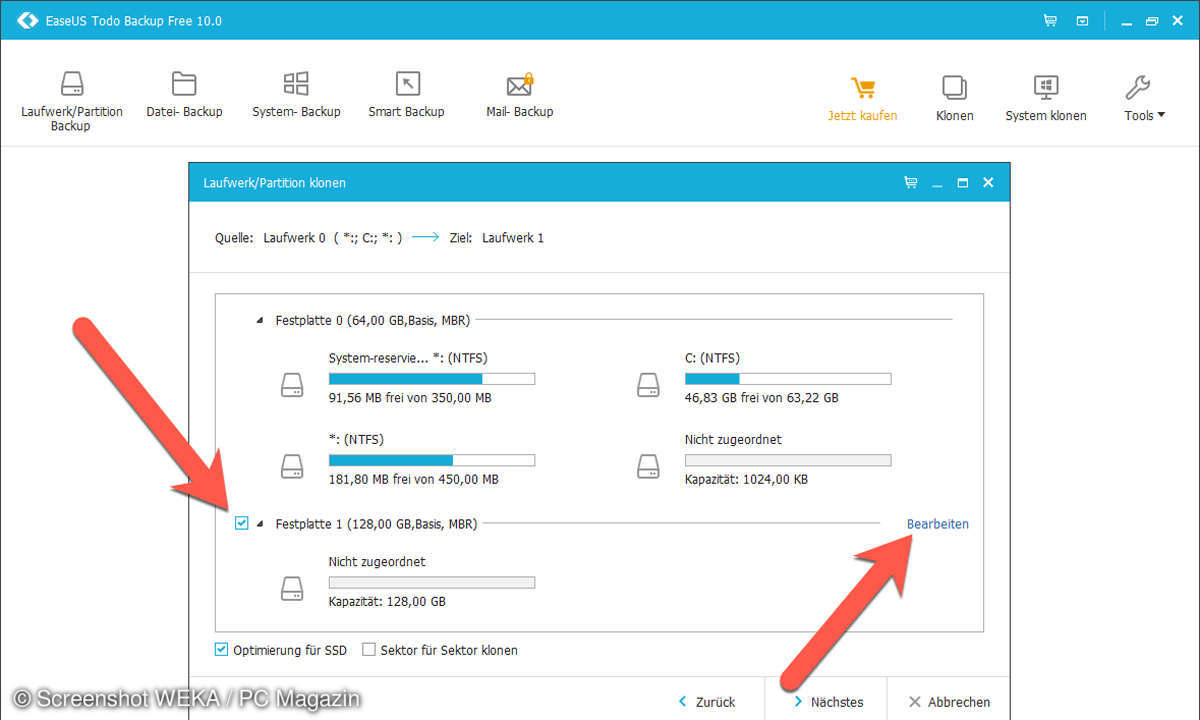Collapse the Festplatte 1 tree node

pos(260,524)
